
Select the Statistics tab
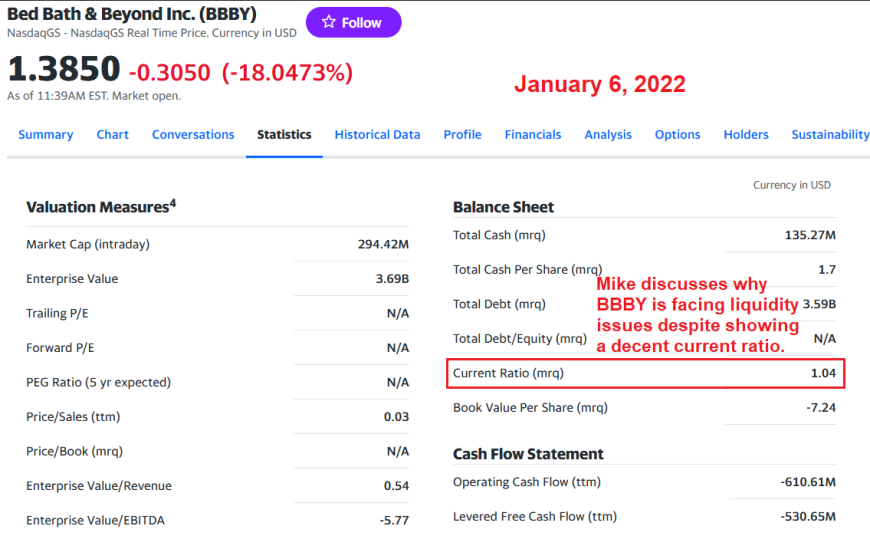click(284, 134)
